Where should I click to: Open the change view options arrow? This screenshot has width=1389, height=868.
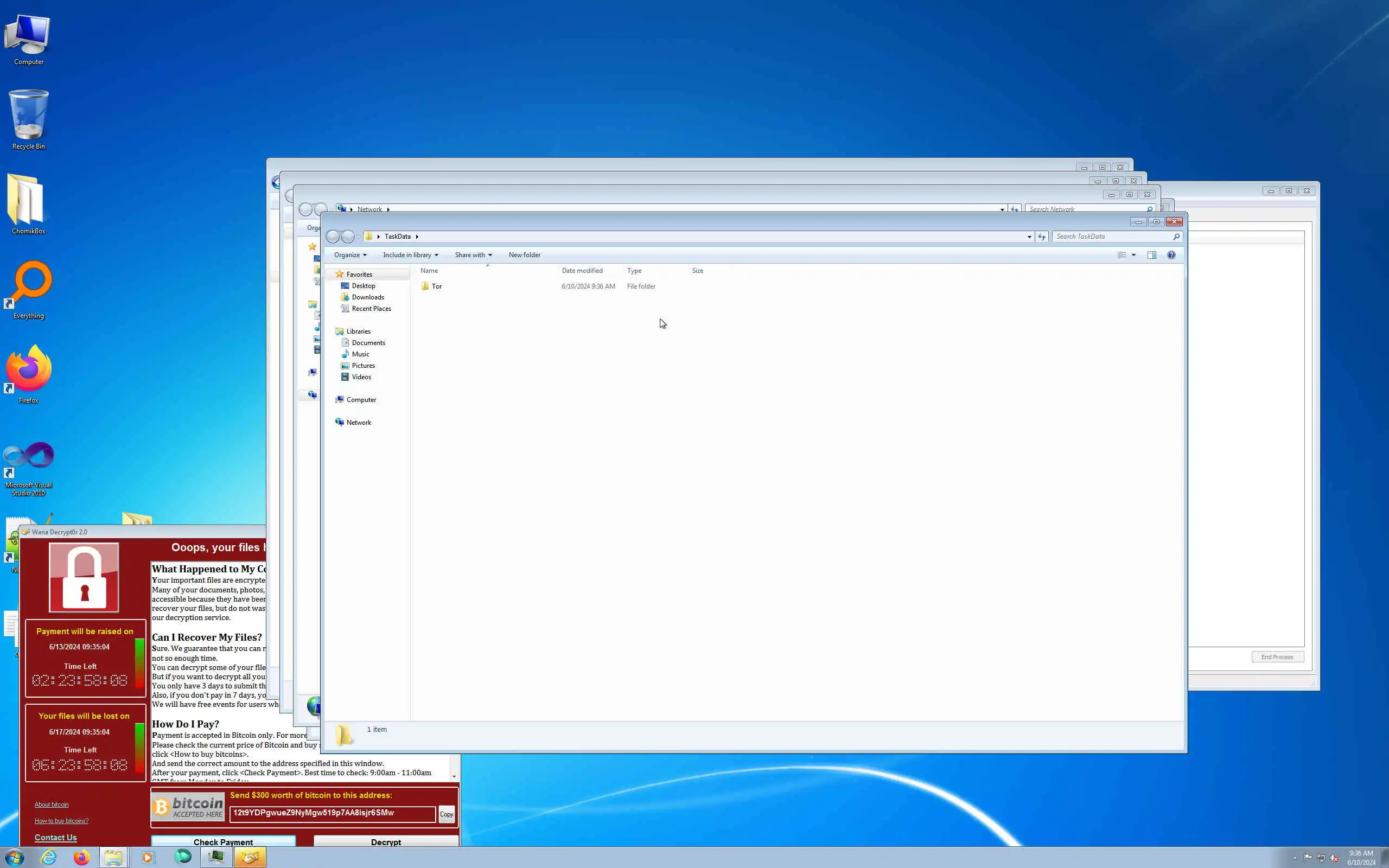1133,255
